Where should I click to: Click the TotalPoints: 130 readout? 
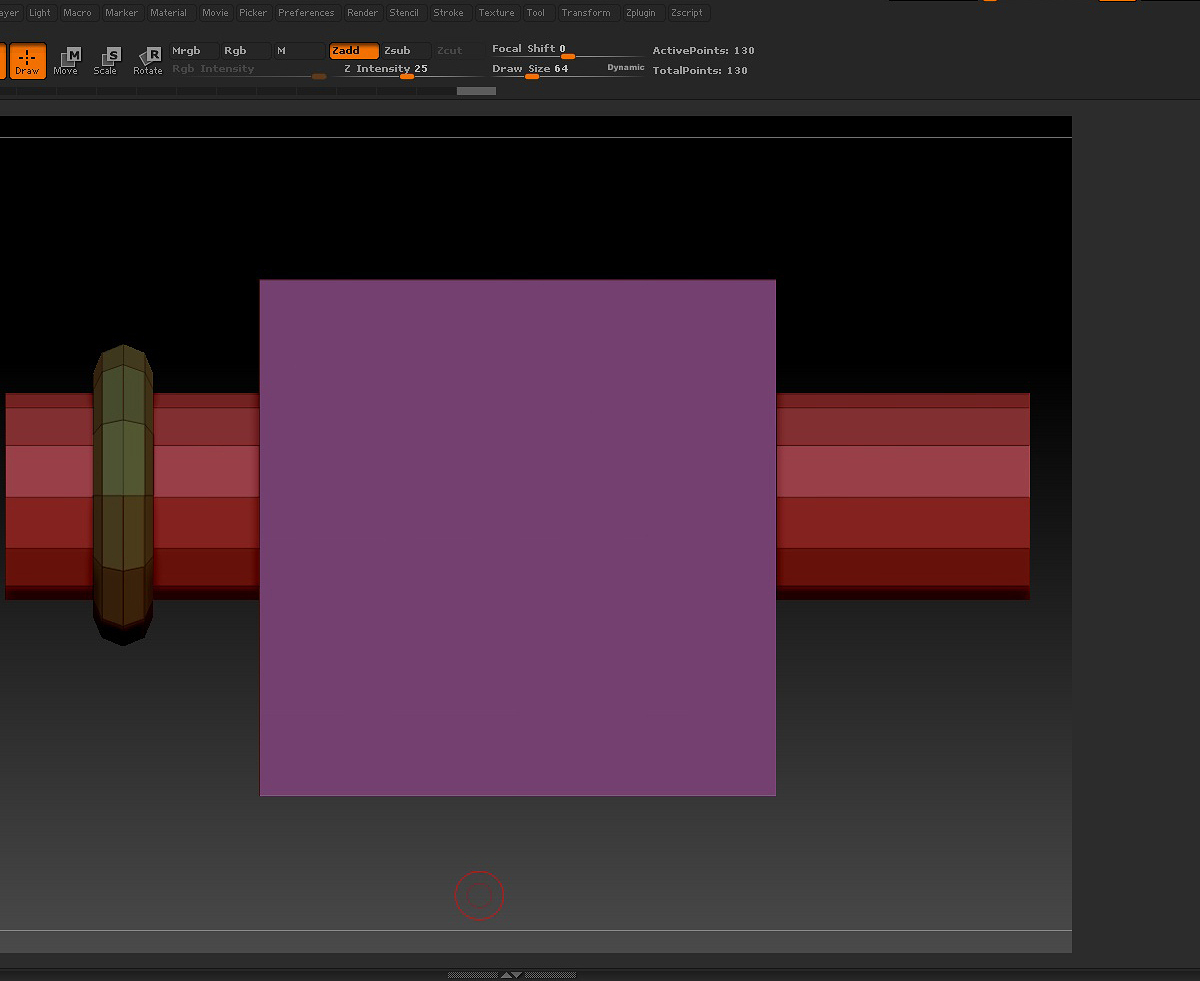[x=700, y=71]
